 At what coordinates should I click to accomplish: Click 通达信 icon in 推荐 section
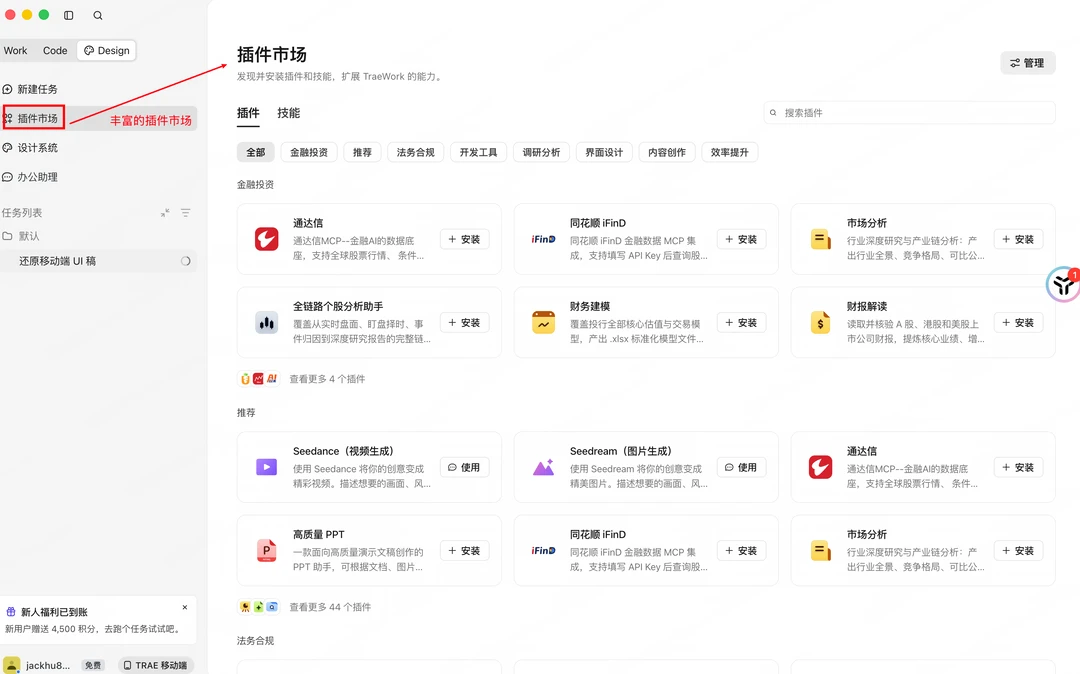pyautogui.click(x=820, y=467)
